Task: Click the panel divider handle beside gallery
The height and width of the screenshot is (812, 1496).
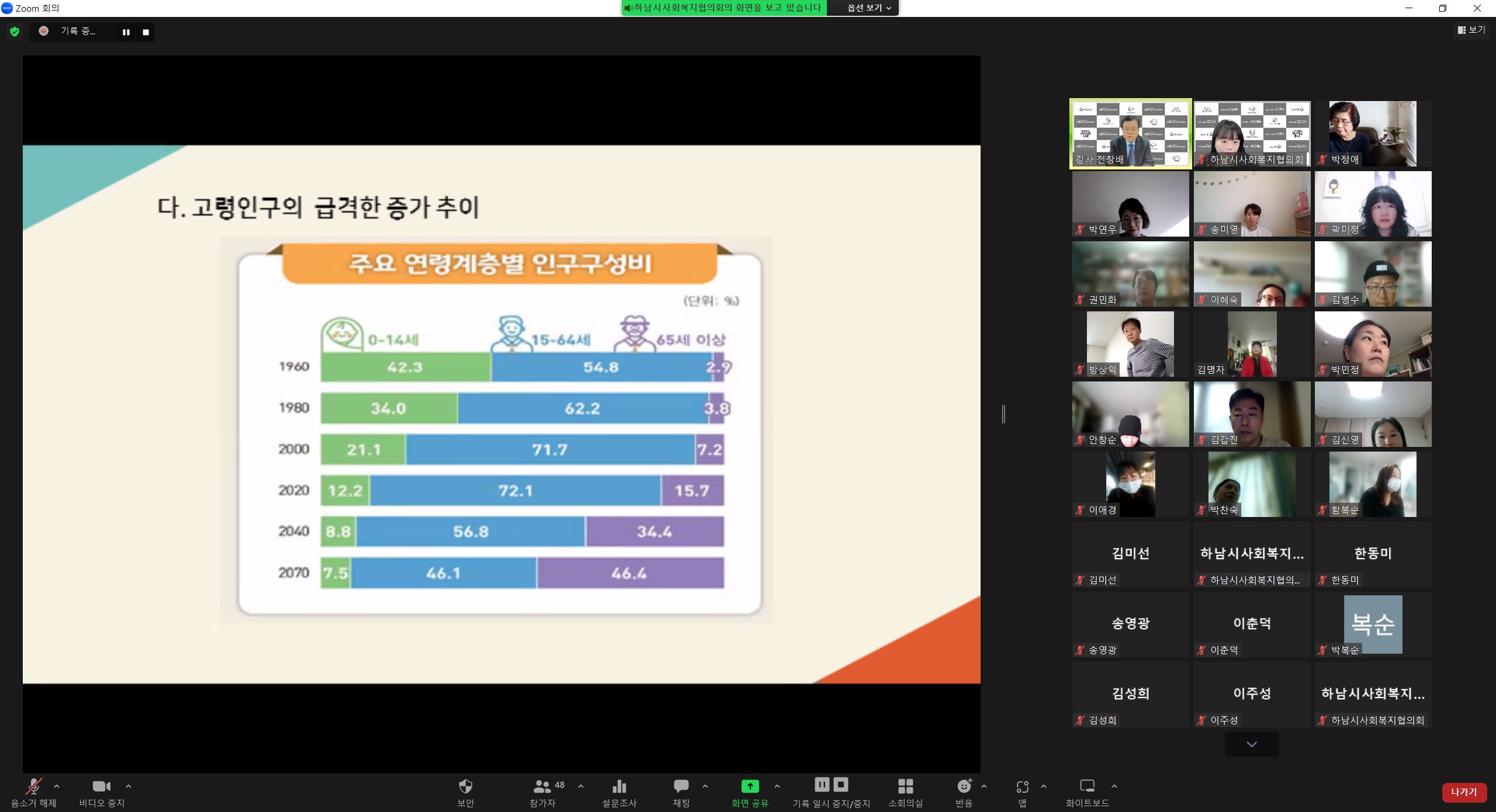Action: (1003, 414)
